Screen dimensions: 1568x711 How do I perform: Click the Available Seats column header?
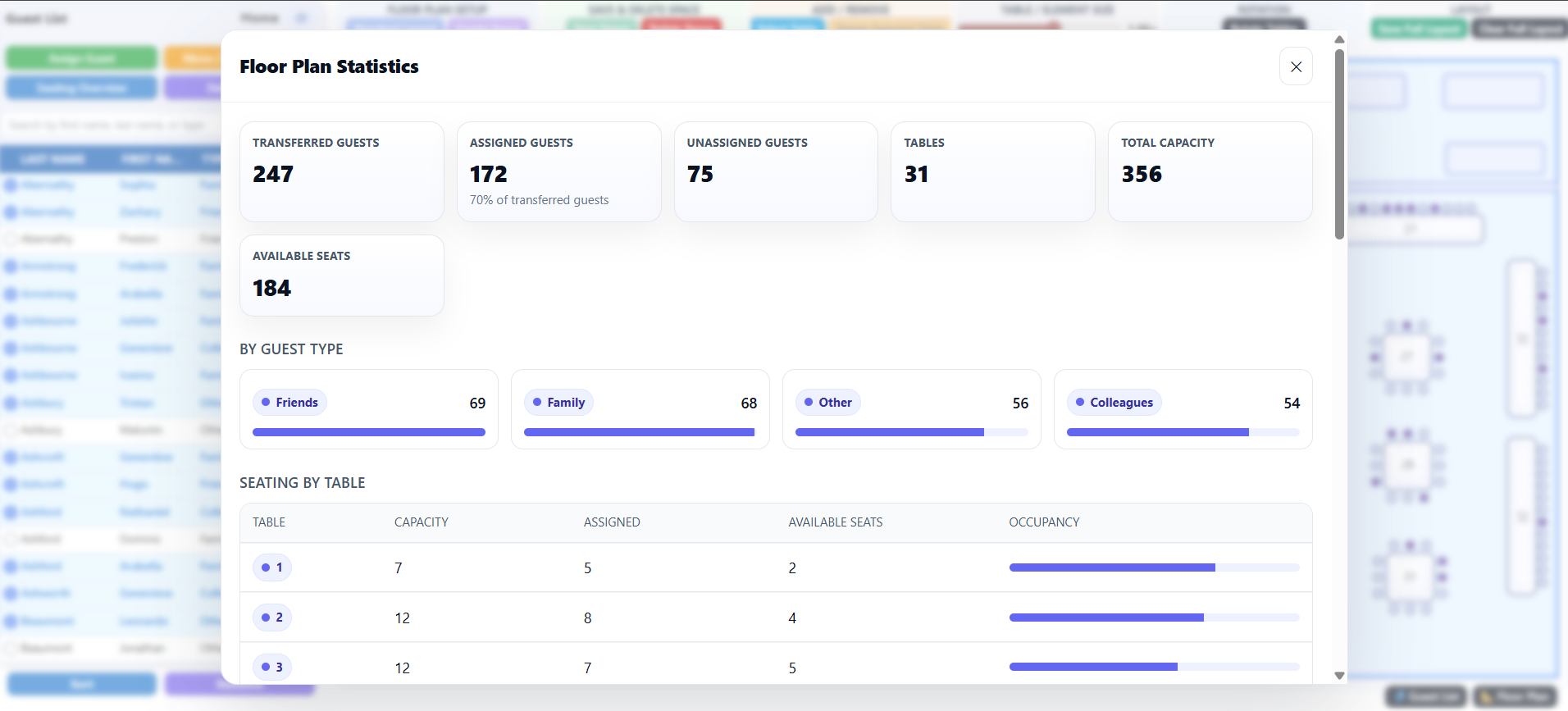(836, 522)
